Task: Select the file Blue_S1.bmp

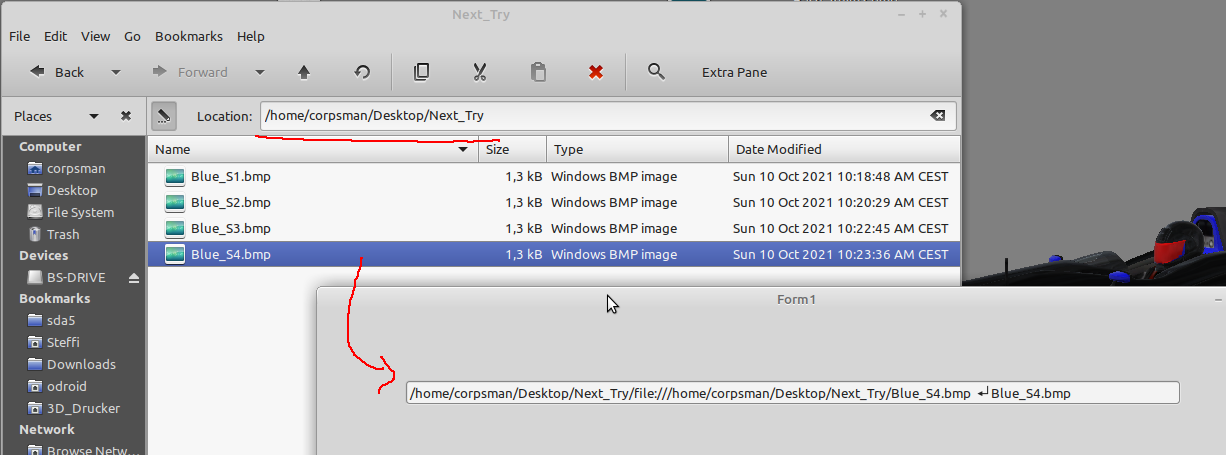Action: click(x=230, y=176)
